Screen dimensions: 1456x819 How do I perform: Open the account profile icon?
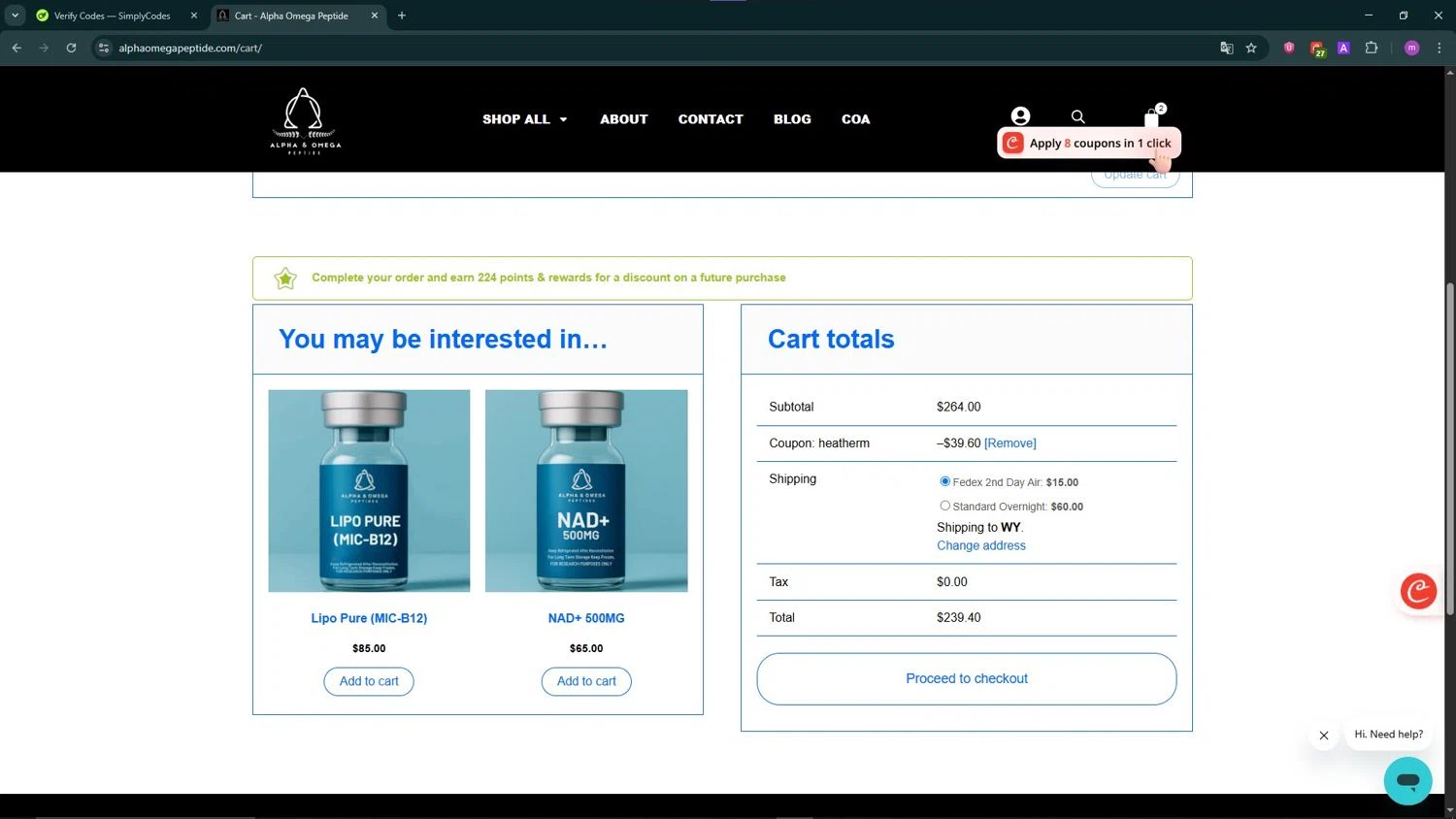coord(1020,116)
